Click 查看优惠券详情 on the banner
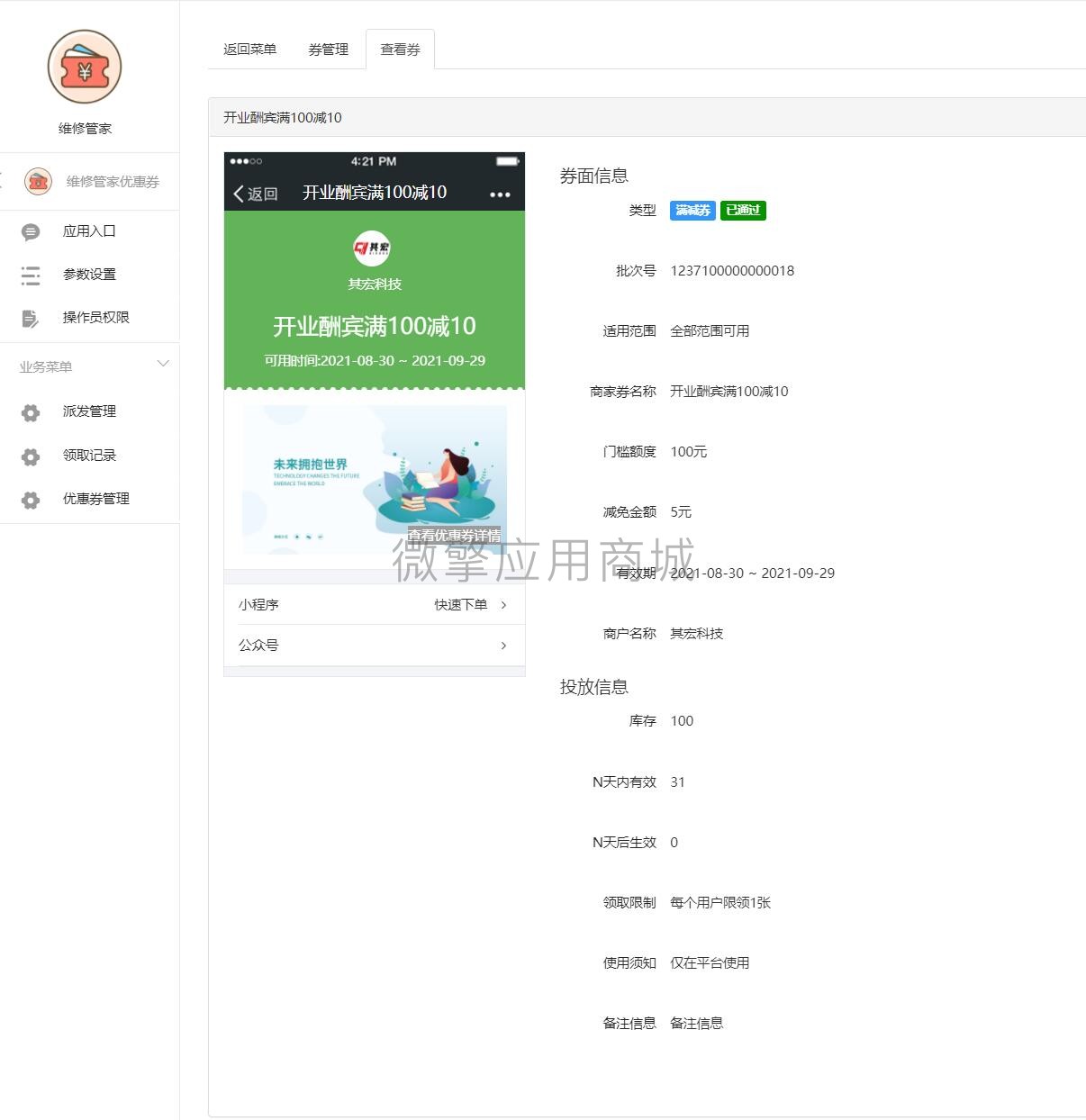The height and width of the screenshot is (1120, 1086). [454, 536]
